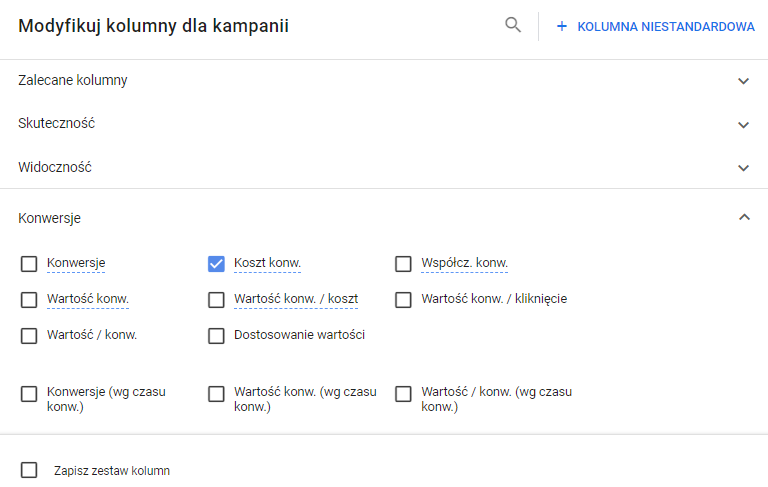The width and height of the screenshot is (768, 487).
Task: Expand the Zalecane kolumny section chevron
Action: 743,81
